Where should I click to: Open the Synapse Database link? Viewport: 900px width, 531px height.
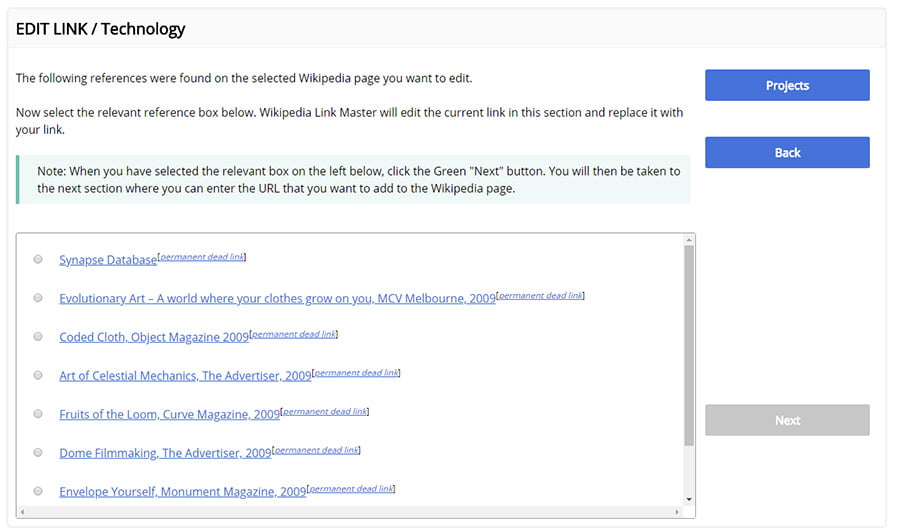tap(108, 260)
